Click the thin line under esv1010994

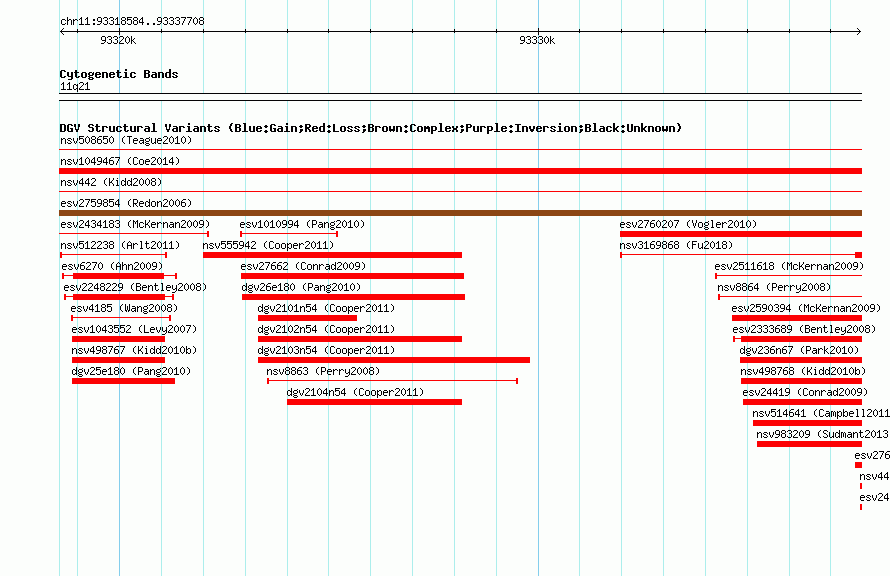click(x=289, y=234)
